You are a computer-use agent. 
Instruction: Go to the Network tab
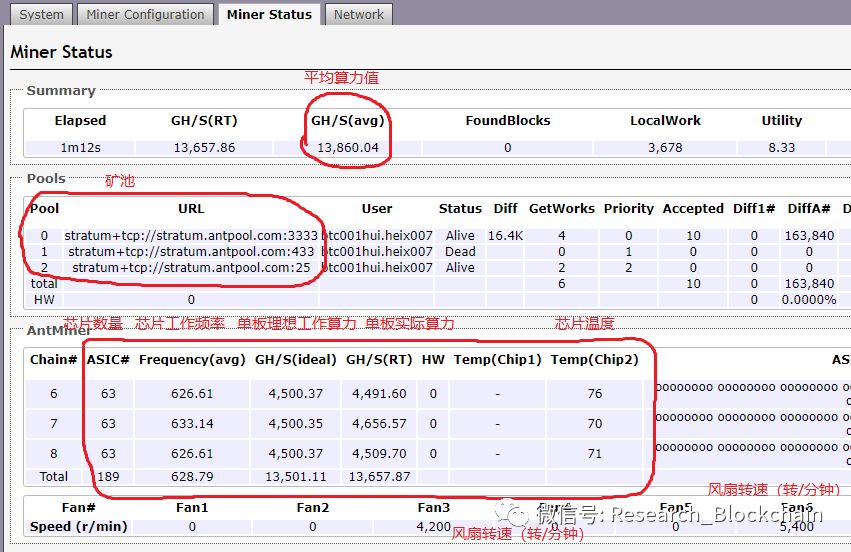point(358,15)
